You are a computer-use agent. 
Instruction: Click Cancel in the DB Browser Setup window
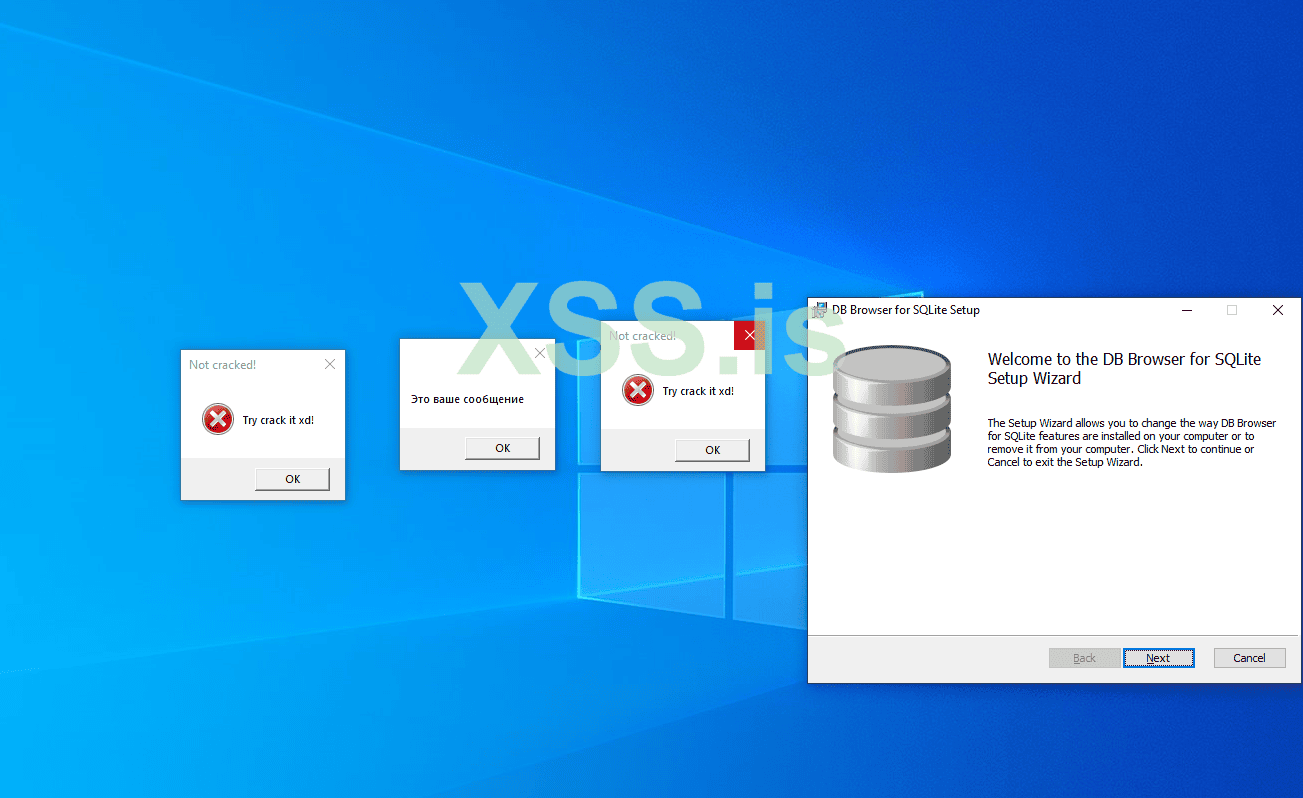(1249, 658)
